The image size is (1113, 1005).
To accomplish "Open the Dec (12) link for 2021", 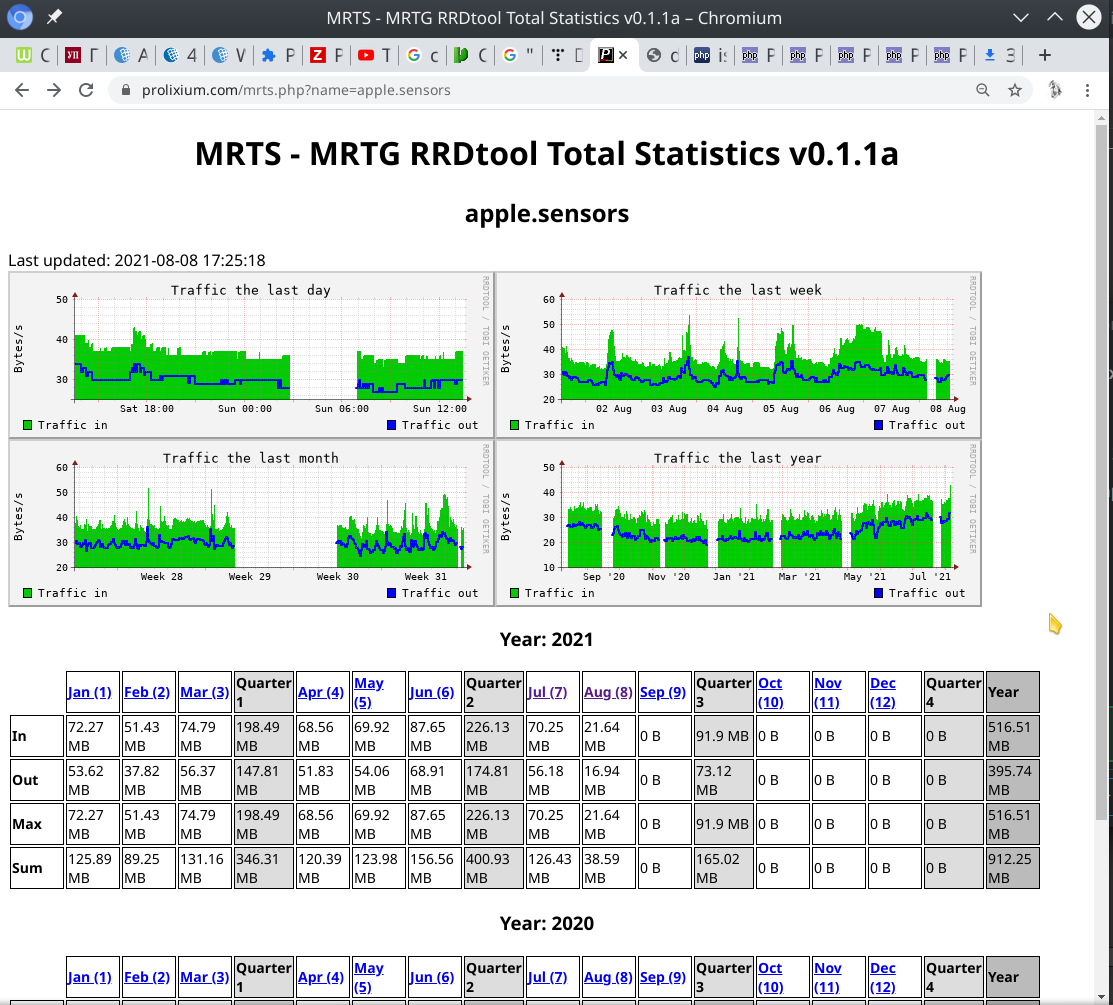I will 883,693.
